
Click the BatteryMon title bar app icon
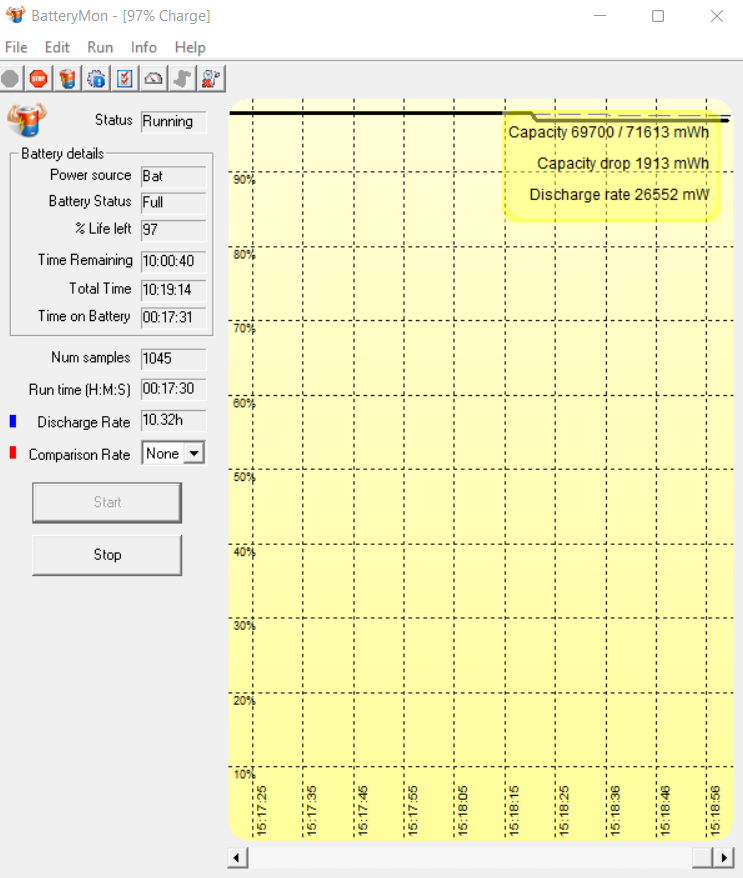point(16,15)
